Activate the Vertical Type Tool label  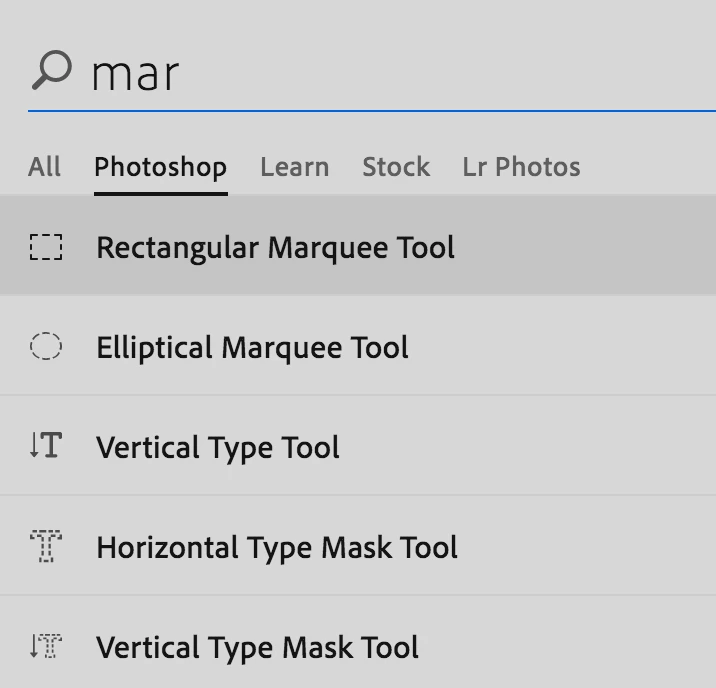tap(218, 447)
